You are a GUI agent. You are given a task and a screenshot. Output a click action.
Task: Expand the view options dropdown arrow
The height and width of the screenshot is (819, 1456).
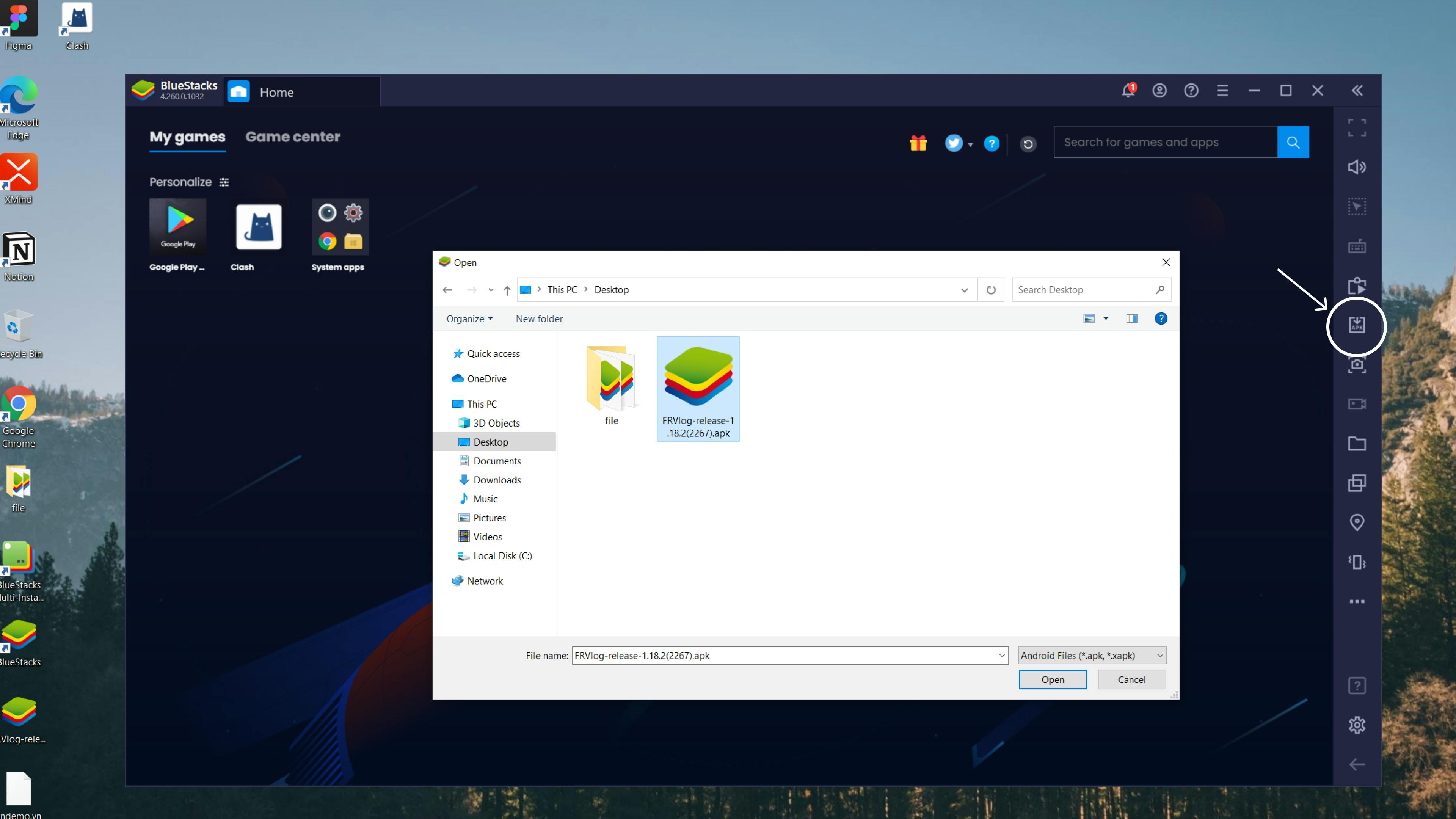coord(1106,319)
